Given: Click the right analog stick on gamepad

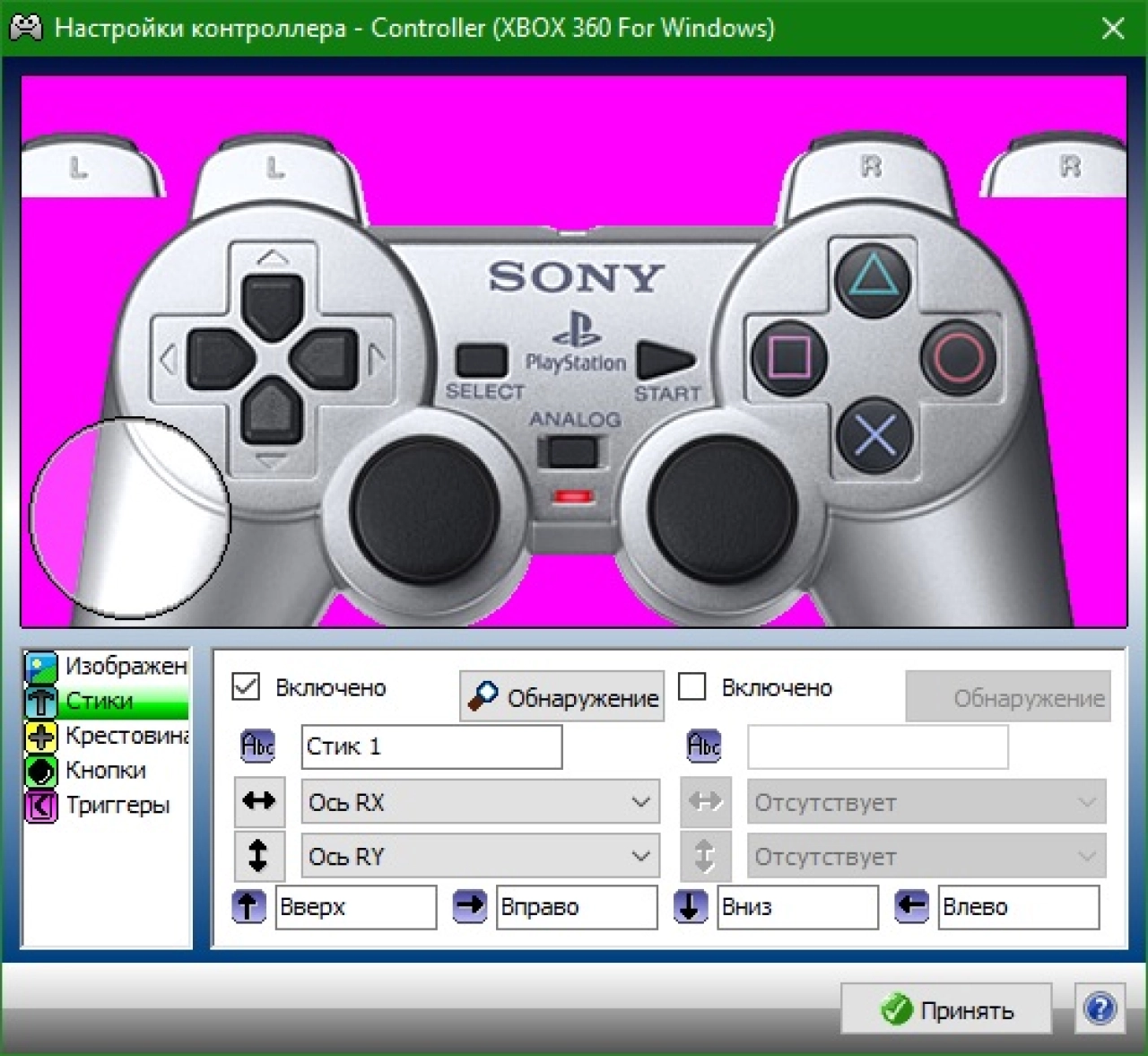Looking at the screenshot, I should [x=723, y=510].
